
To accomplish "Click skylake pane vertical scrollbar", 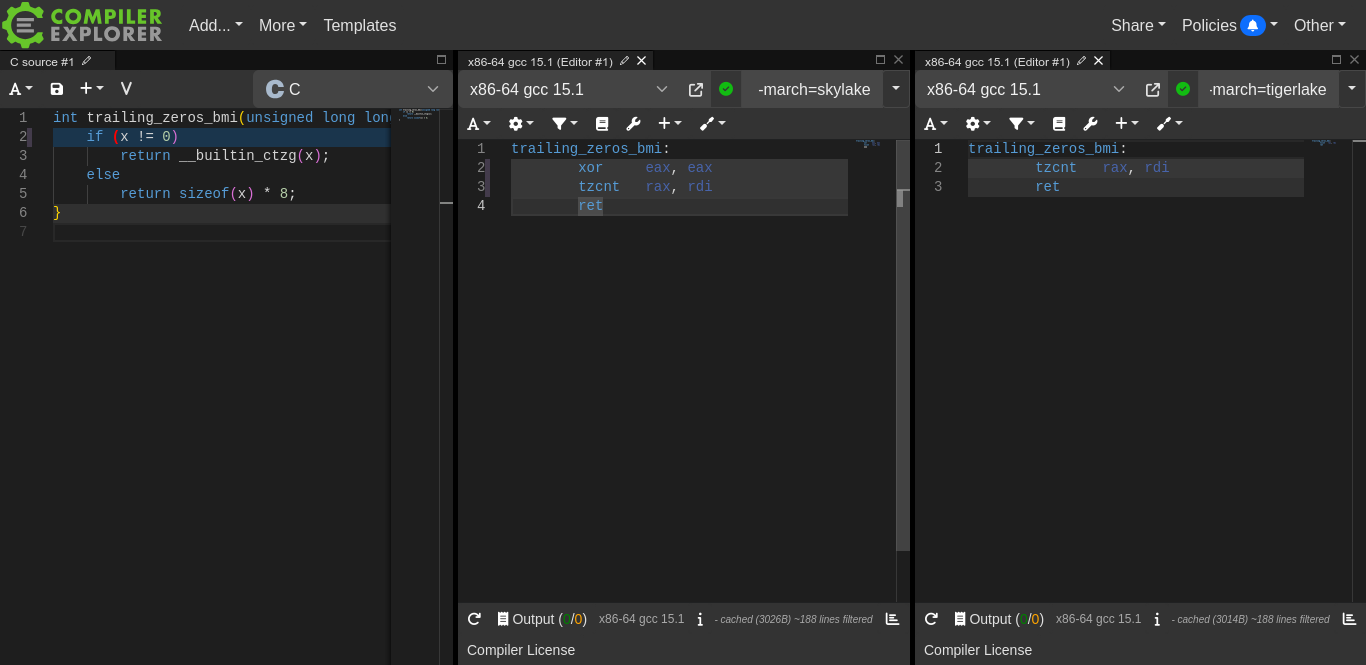I will point(903,345).
